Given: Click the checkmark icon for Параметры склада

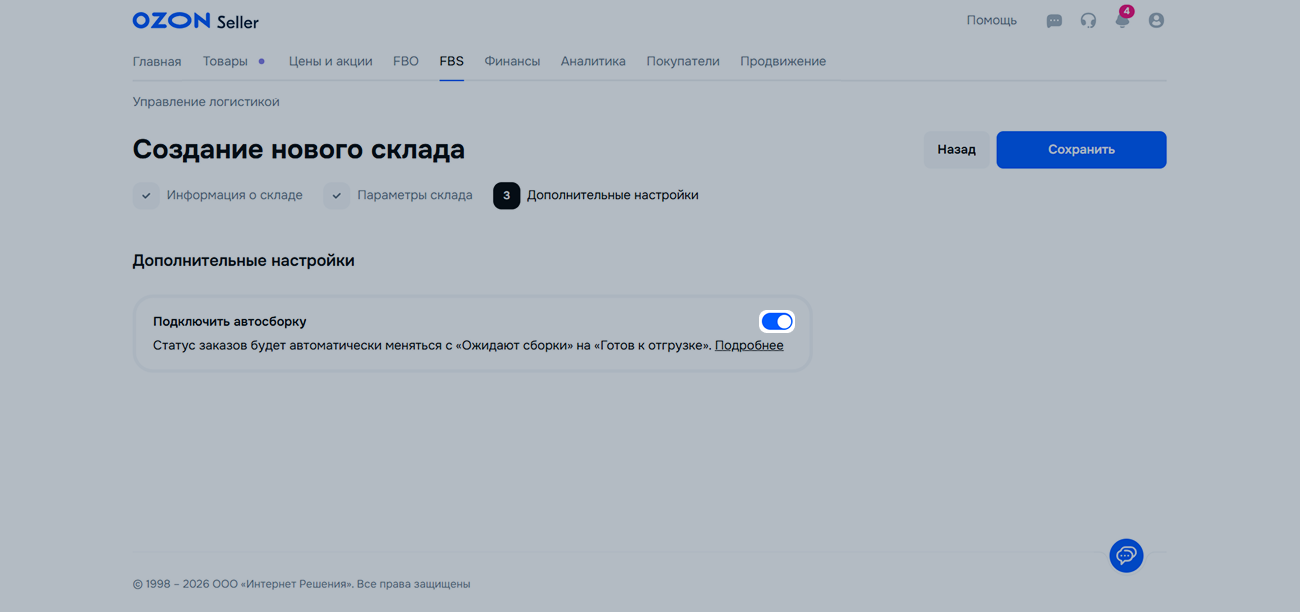Looking at the screenshot, I should pyautogui.click(x=337, y=196).
